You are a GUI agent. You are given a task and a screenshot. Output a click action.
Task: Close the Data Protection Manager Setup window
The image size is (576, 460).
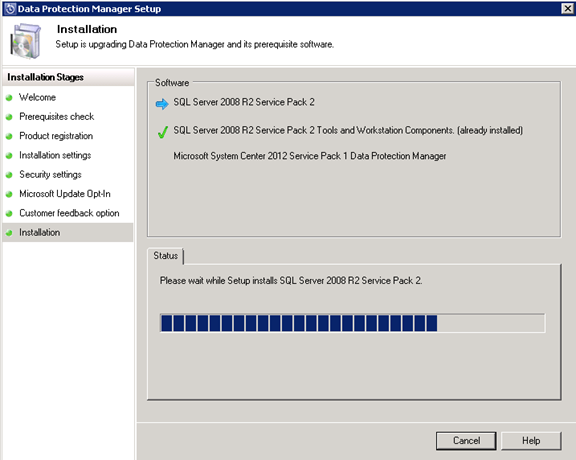tap(568, 8)
